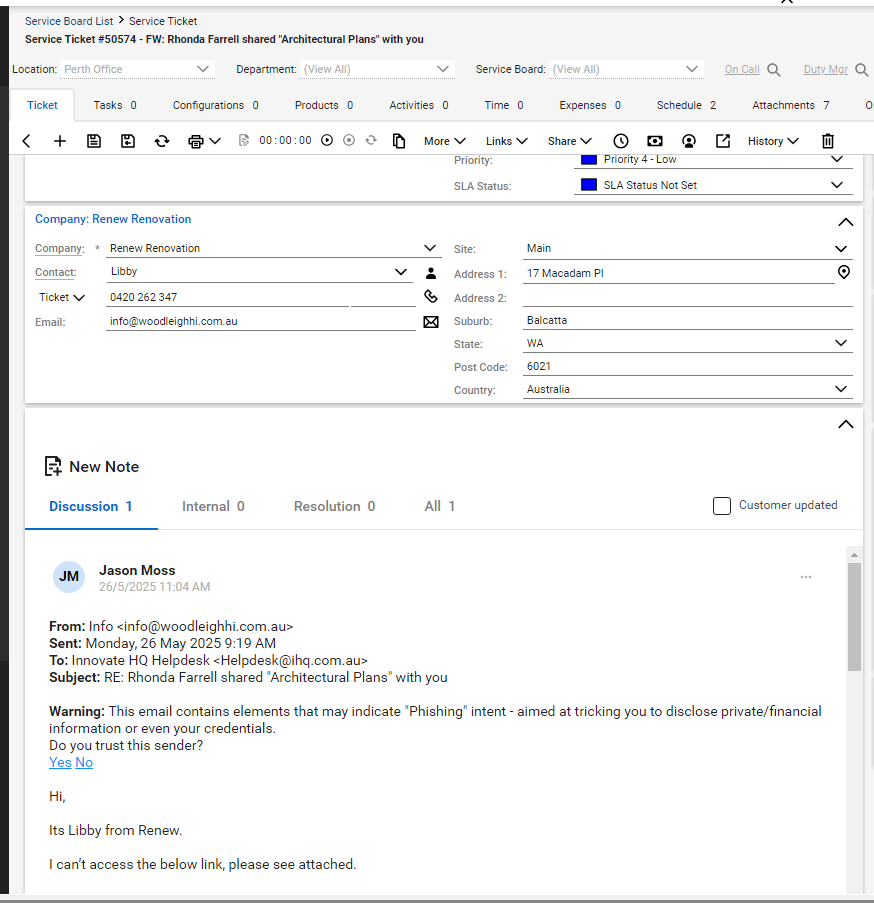
Task: Click the timer notes icon beside the 00:00:00 timer
Action: (x=244, y=141)
